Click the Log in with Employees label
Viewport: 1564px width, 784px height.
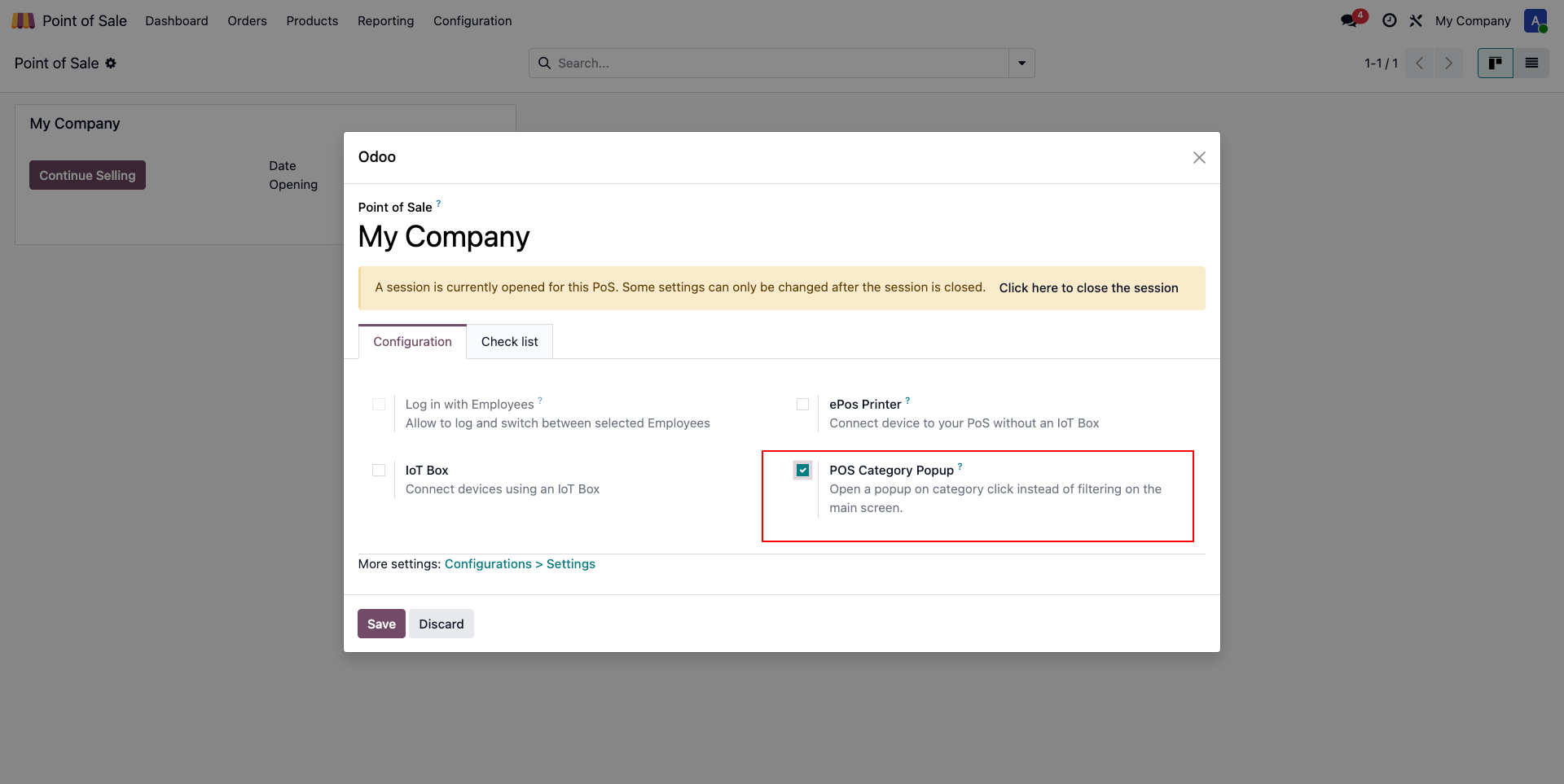[x=469, y=404]
